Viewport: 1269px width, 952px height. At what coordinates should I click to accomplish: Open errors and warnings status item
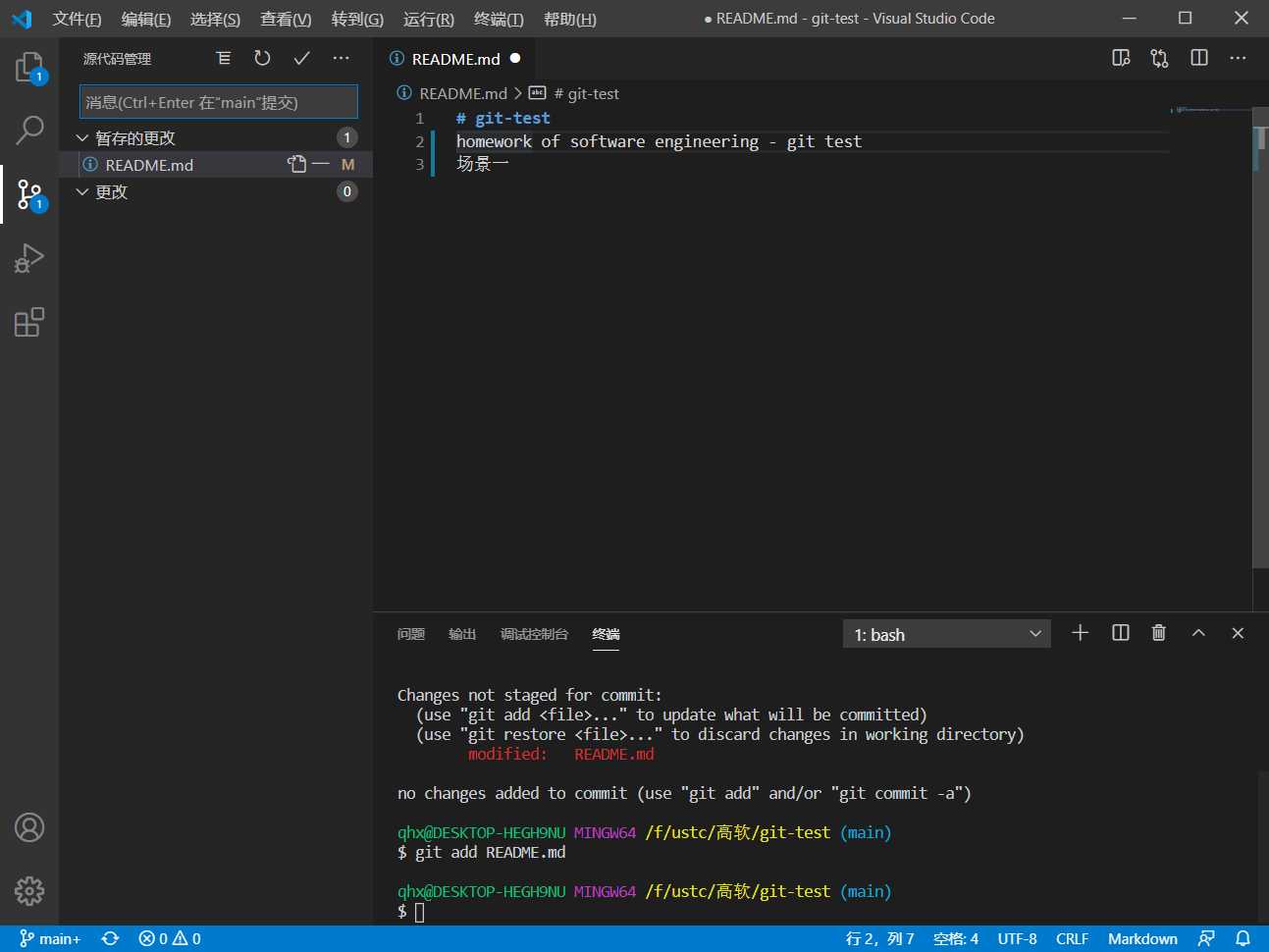click(x=170, y=939)
